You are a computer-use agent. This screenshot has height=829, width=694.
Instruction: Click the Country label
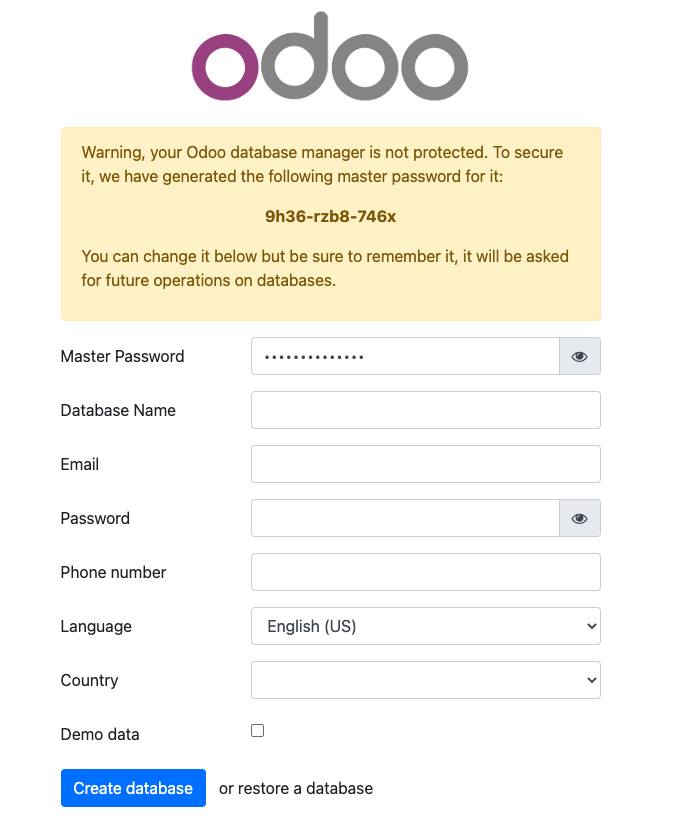click(89, 679)
